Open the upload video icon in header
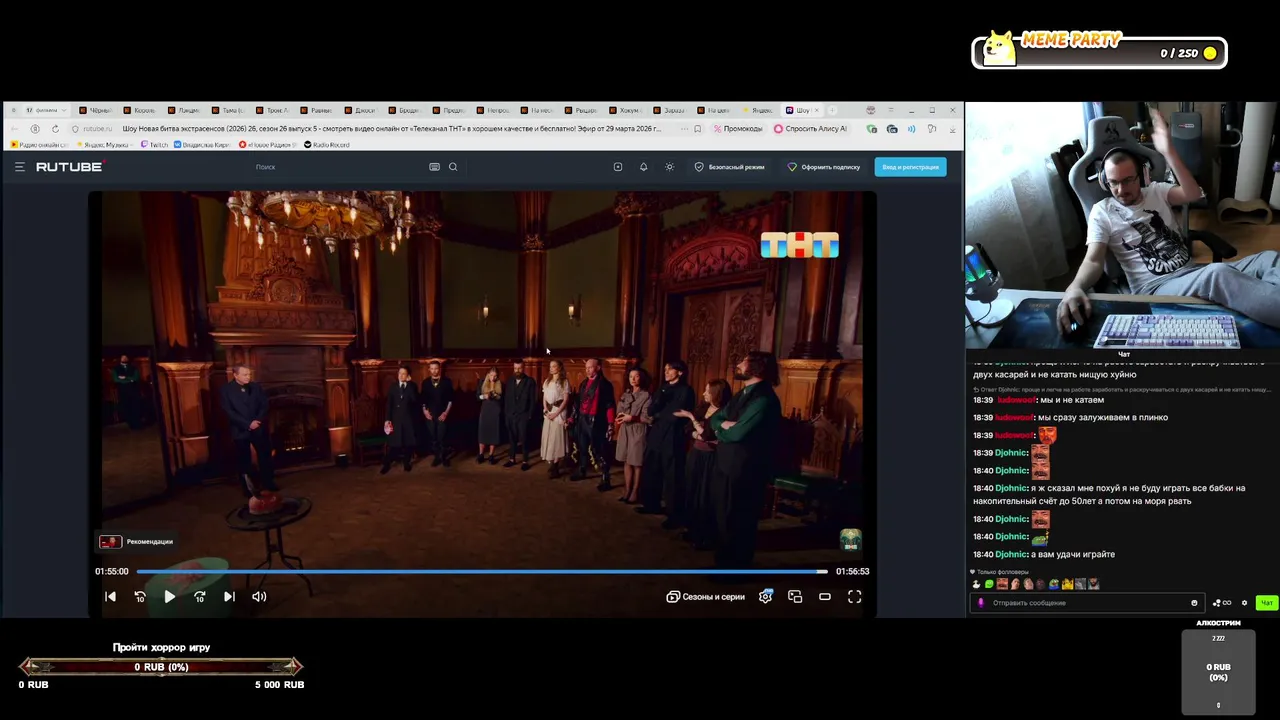The height and width of the screenshot is (720, 1280). (x=618, y=167)
